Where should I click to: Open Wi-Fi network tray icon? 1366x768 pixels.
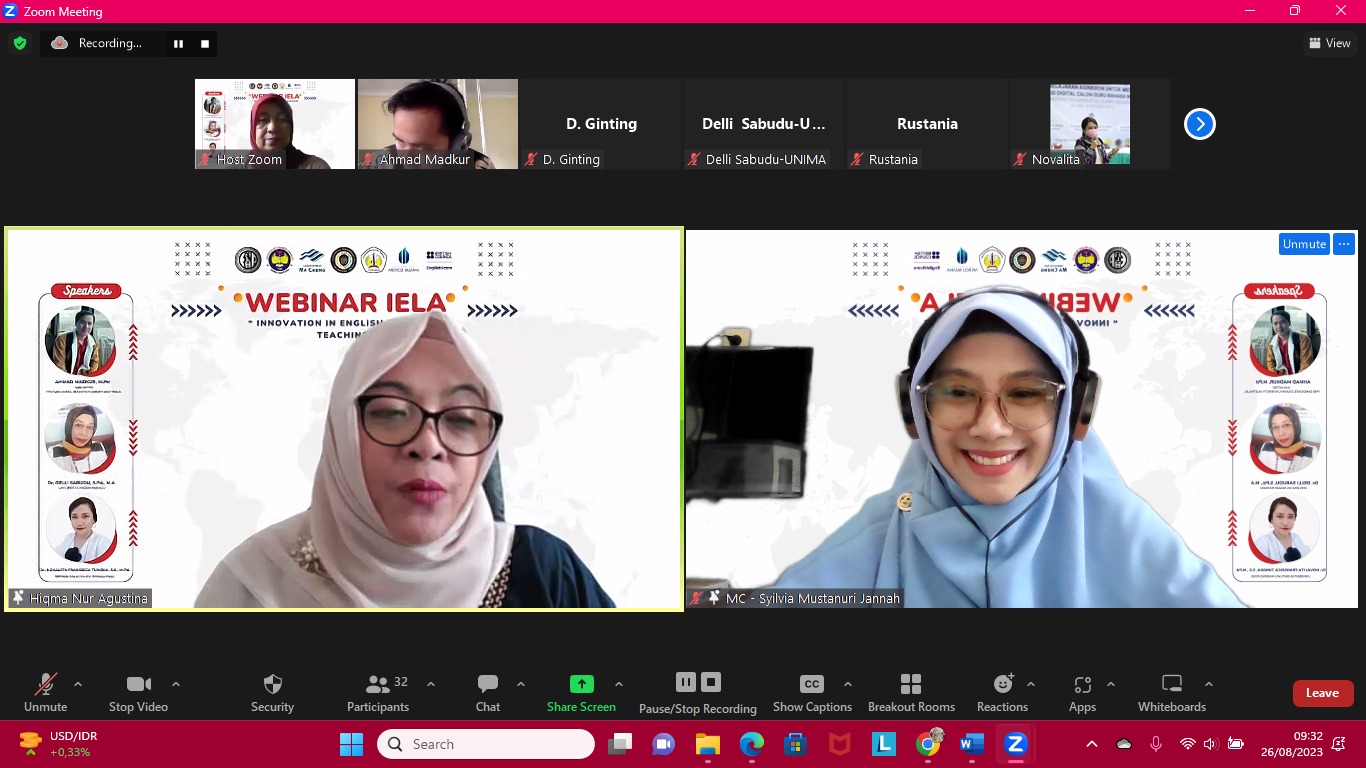click(1187, 744)
